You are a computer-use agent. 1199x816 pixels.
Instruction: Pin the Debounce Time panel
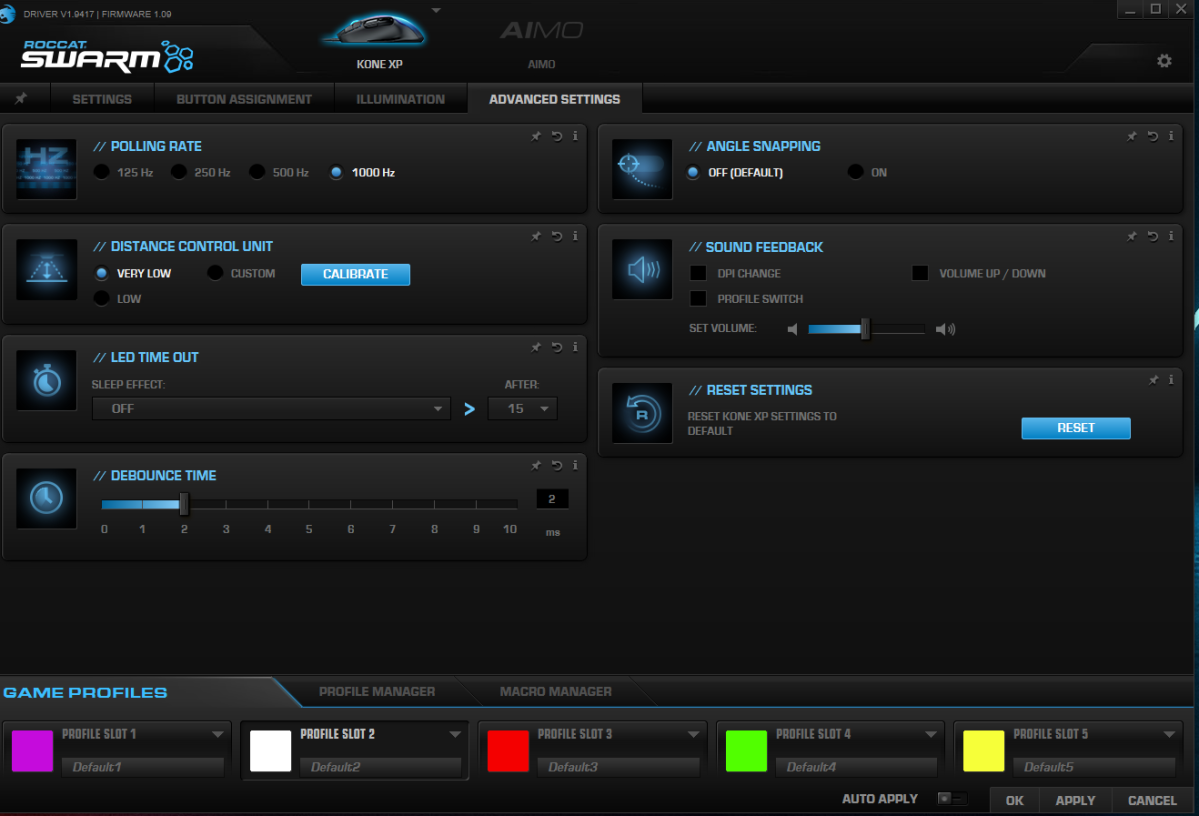pos(536,465)
